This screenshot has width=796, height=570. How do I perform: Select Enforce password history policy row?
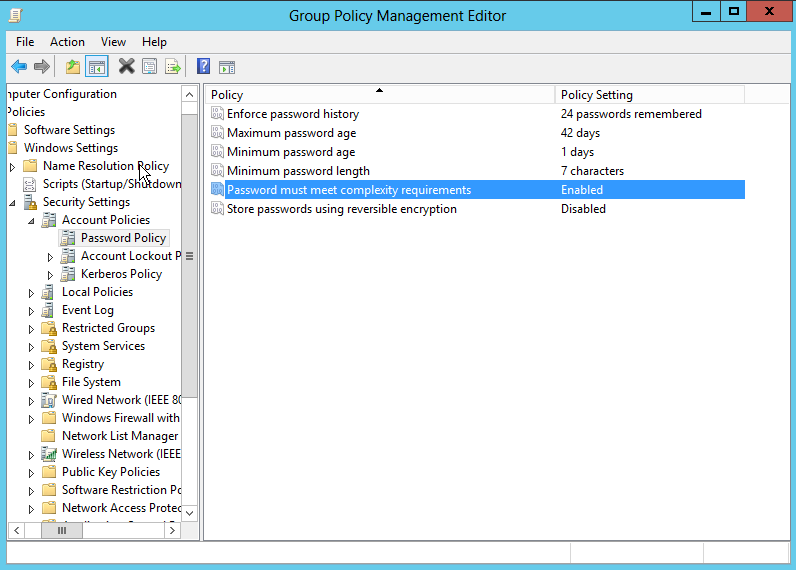(x=477, y=114)
